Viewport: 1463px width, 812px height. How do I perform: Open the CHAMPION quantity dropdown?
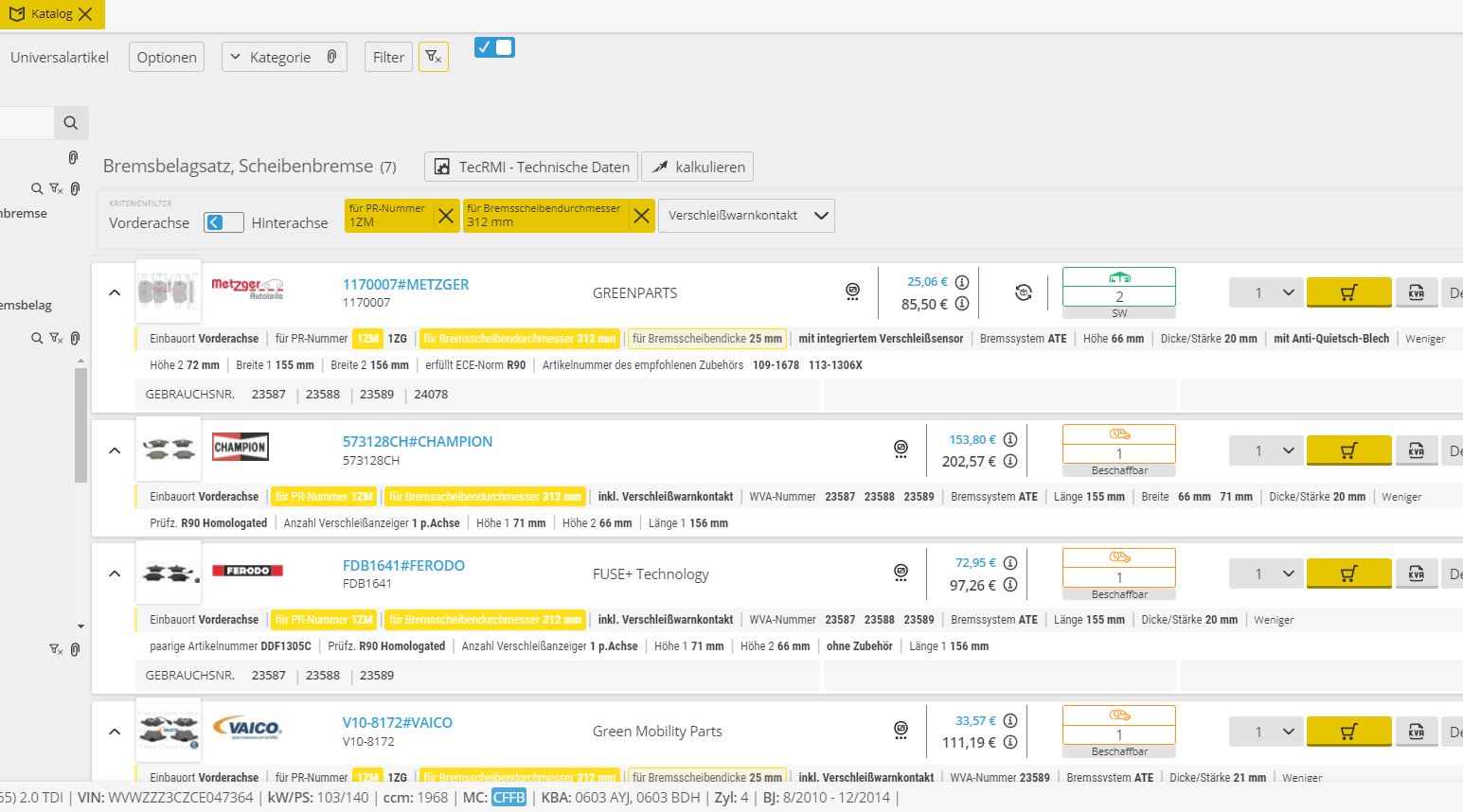[x=1266, y=450]
